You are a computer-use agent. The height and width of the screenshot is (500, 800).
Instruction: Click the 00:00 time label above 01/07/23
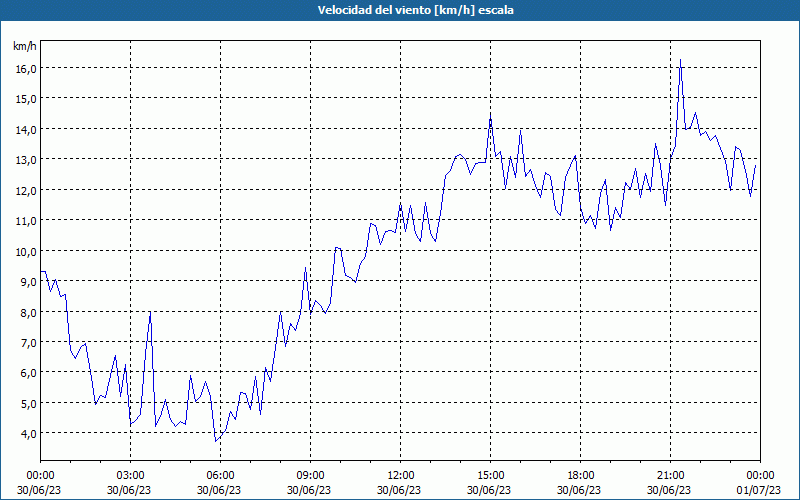[759, 476]
